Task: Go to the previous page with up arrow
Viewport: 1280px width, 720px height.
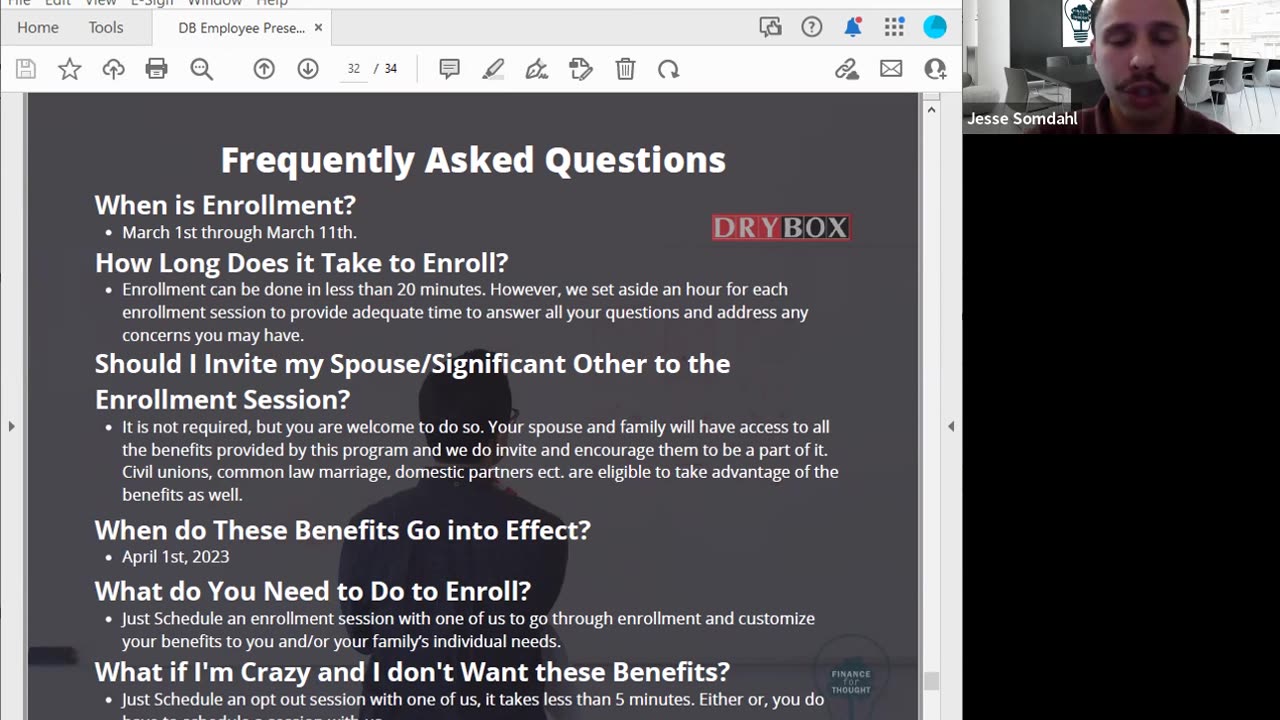Action: coord(264,69)
